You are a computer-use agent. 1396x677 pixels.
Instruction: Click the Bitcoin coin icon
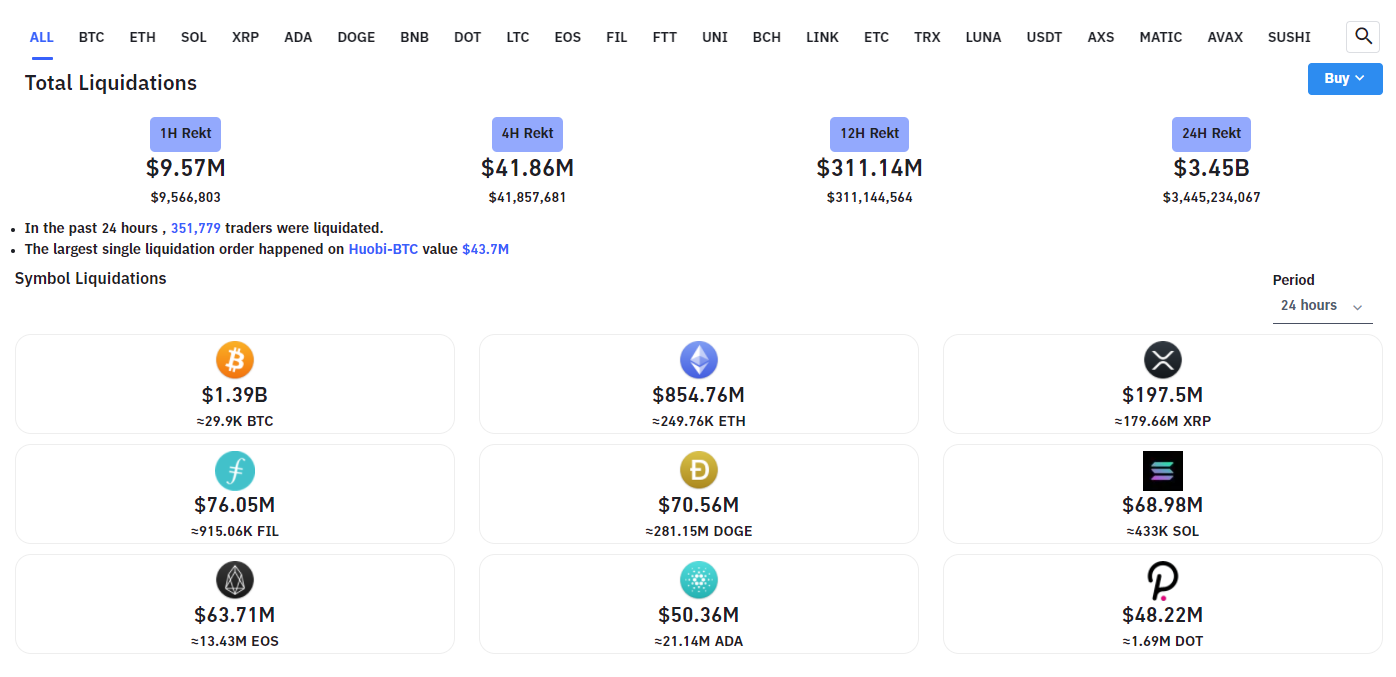click(x=235, y=359)
